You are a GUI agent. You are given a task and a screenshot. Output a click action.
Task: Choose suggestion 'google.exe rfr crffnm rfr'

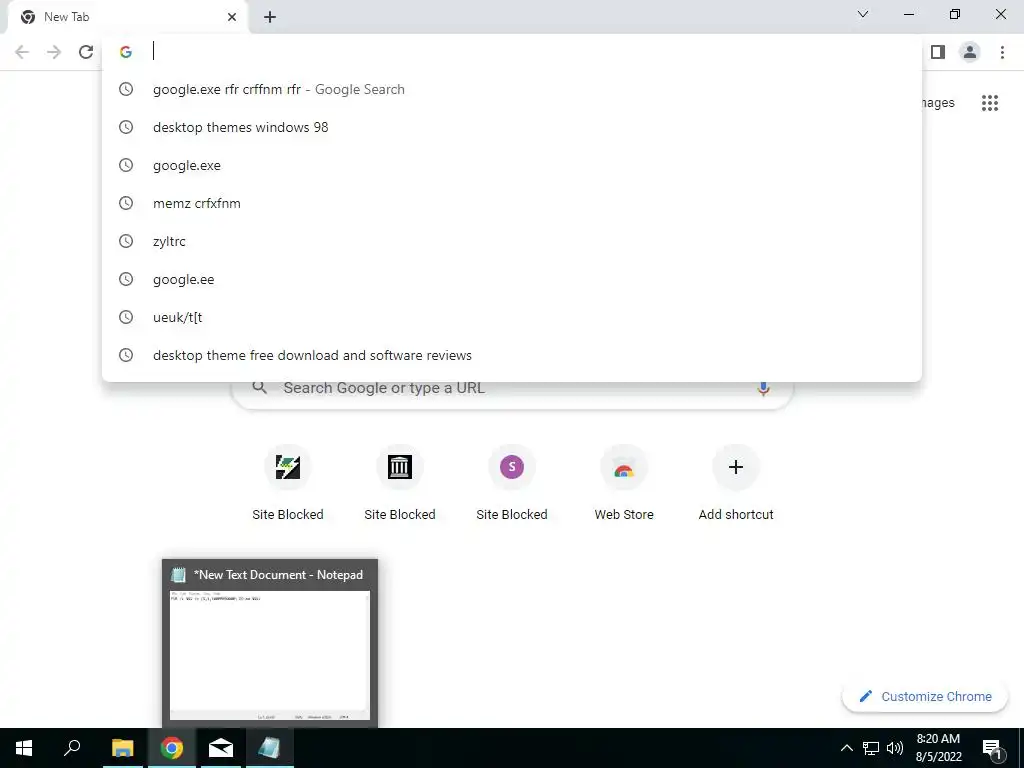pos(512,89)
